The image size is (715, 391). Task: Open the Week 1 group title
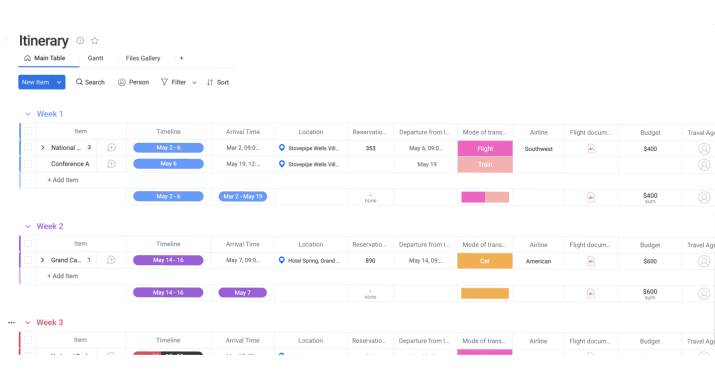(x=50, y=114)
